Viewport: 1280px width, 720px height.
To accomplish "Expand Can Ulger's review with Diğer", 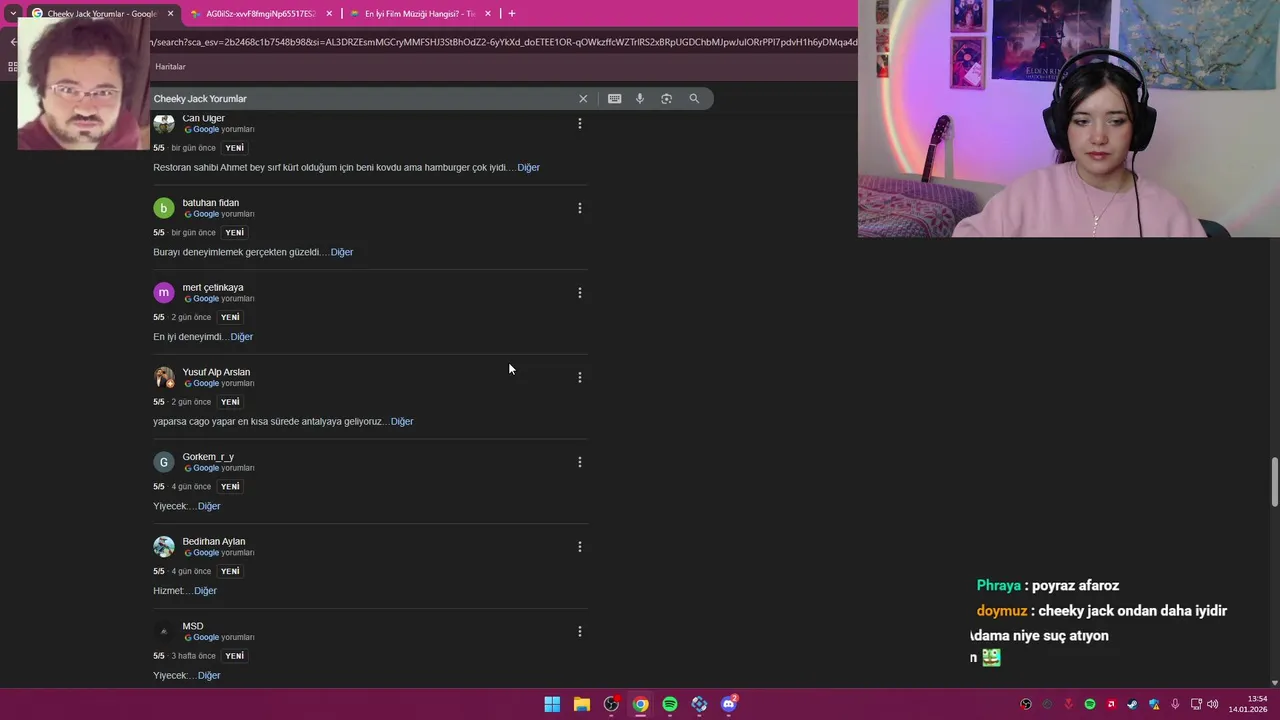I will tap(528, 168).
